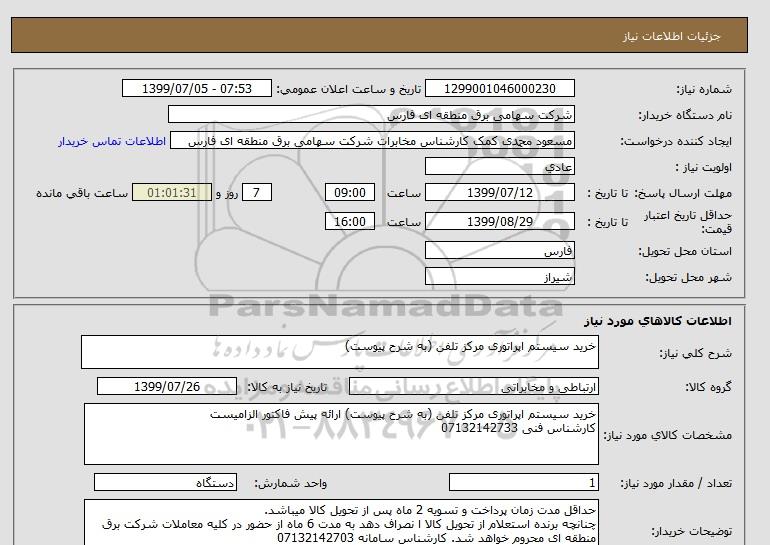Click the label مشخصات کالای مورد نیاز
This screenshot has width=770, height=545.
[667, 435]
